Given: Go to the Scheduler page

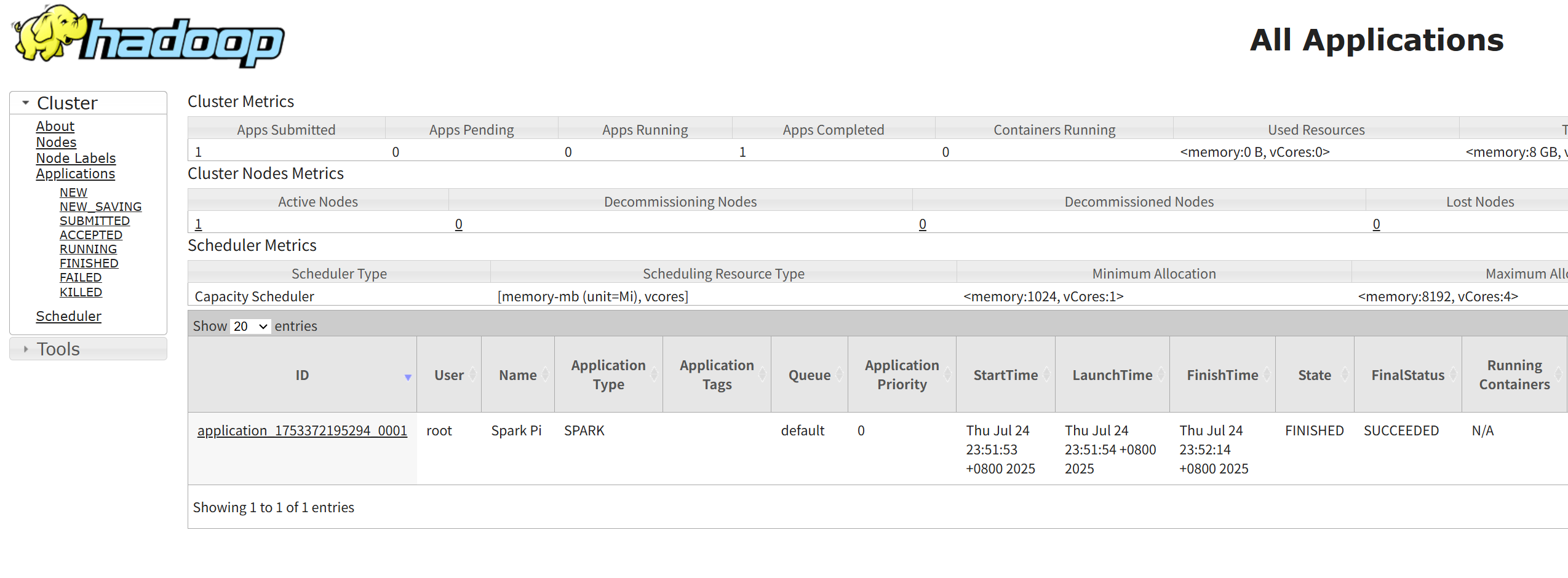Looking at the screenshot, I should click(x=68, y=316).
